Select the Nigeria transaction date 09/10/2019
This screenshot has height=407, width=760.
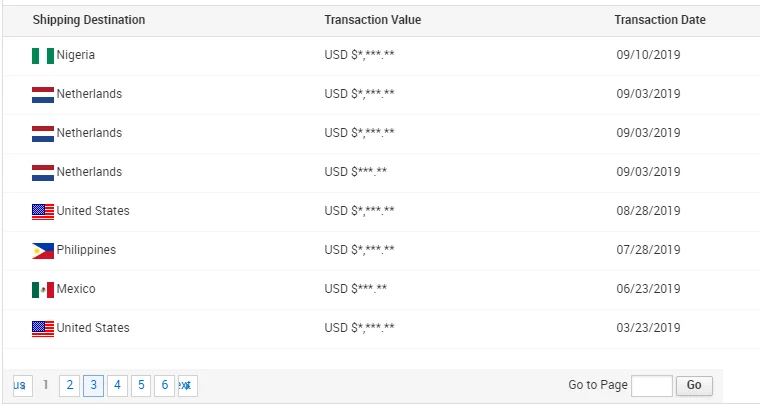[648, 55]
